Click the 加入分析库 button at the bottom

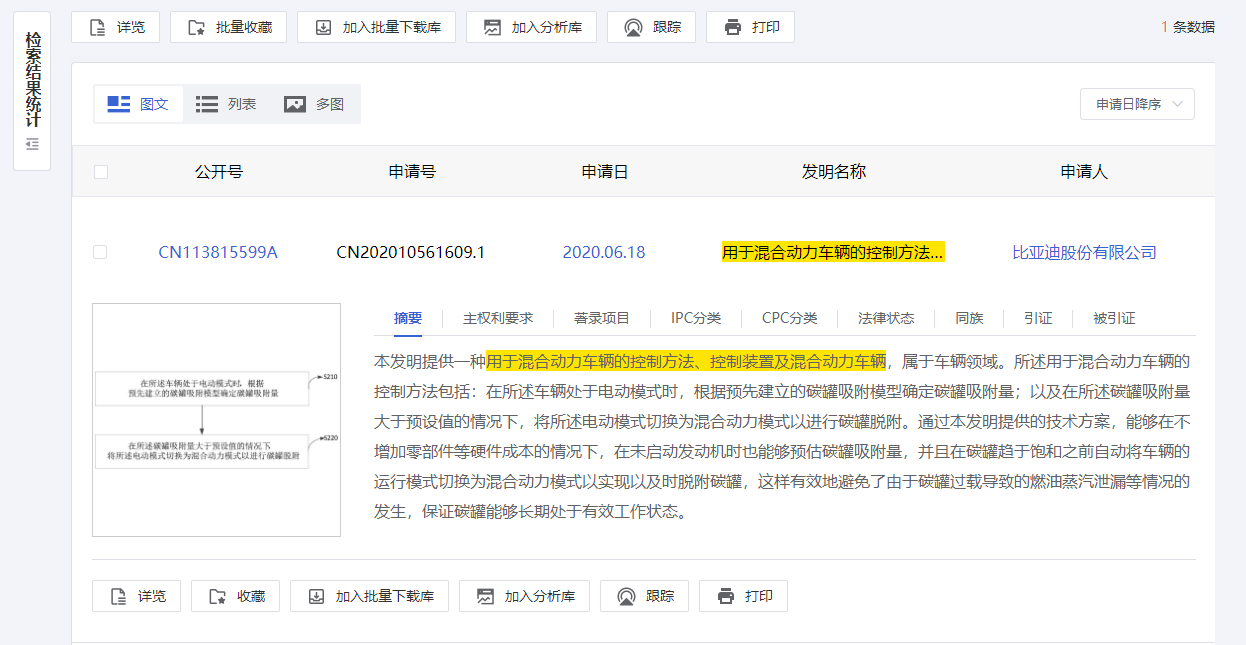pos(524,595)
